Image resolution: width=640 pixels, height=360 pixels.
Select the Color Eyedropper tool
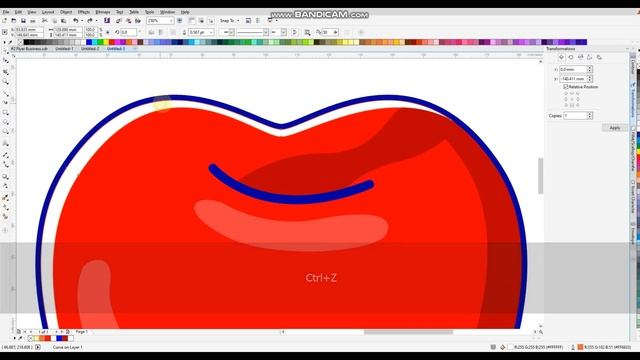6,198
